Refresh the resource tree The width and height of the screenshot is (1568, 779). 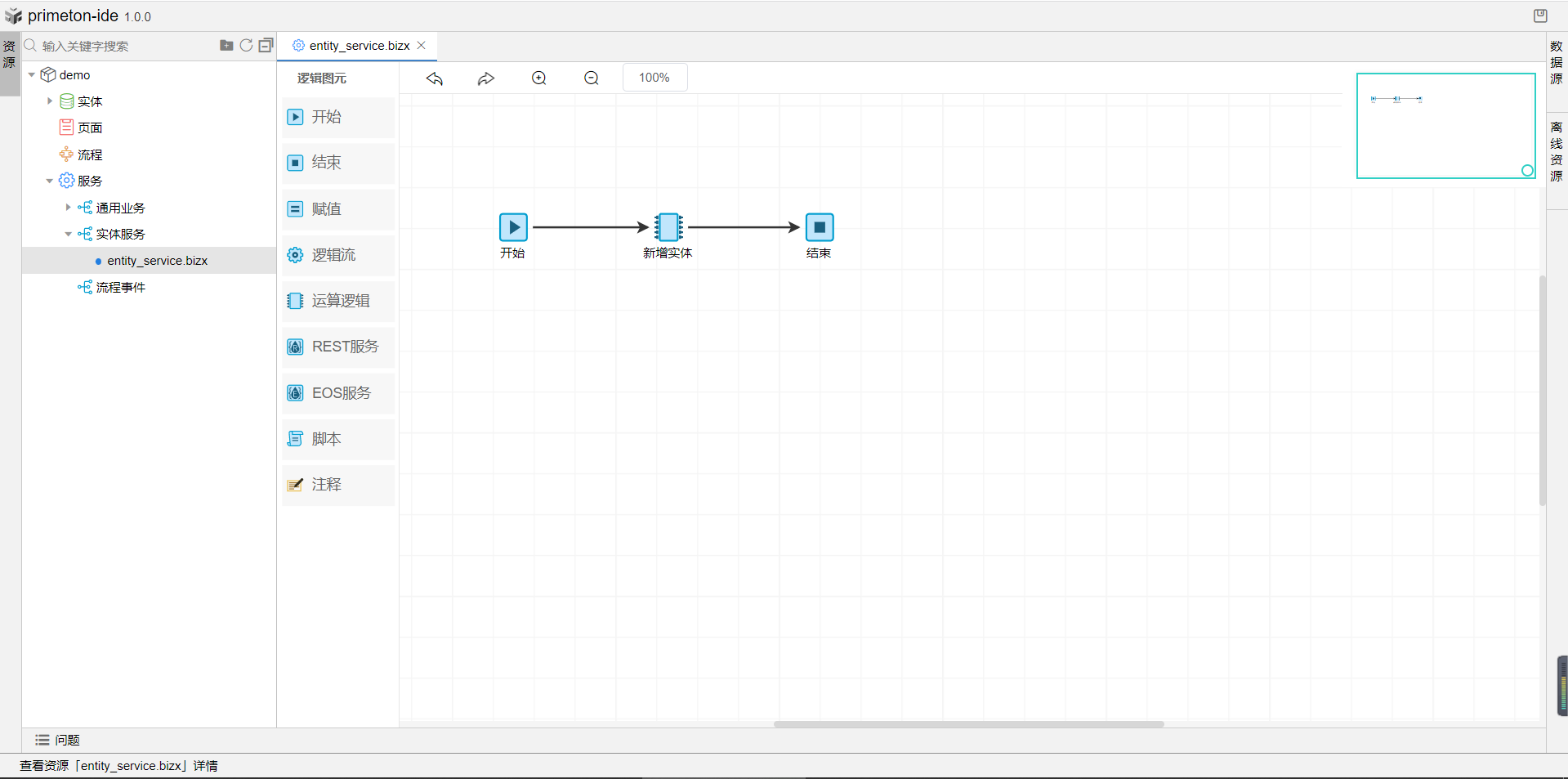pos(246,46)
